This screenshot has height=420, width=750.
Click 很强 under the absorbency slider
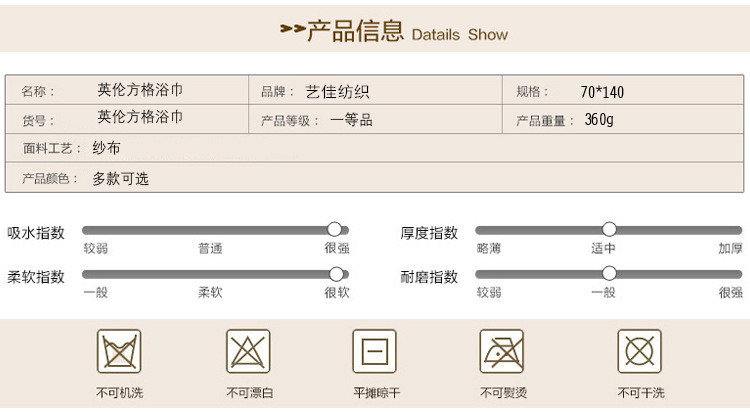(337, 248)
